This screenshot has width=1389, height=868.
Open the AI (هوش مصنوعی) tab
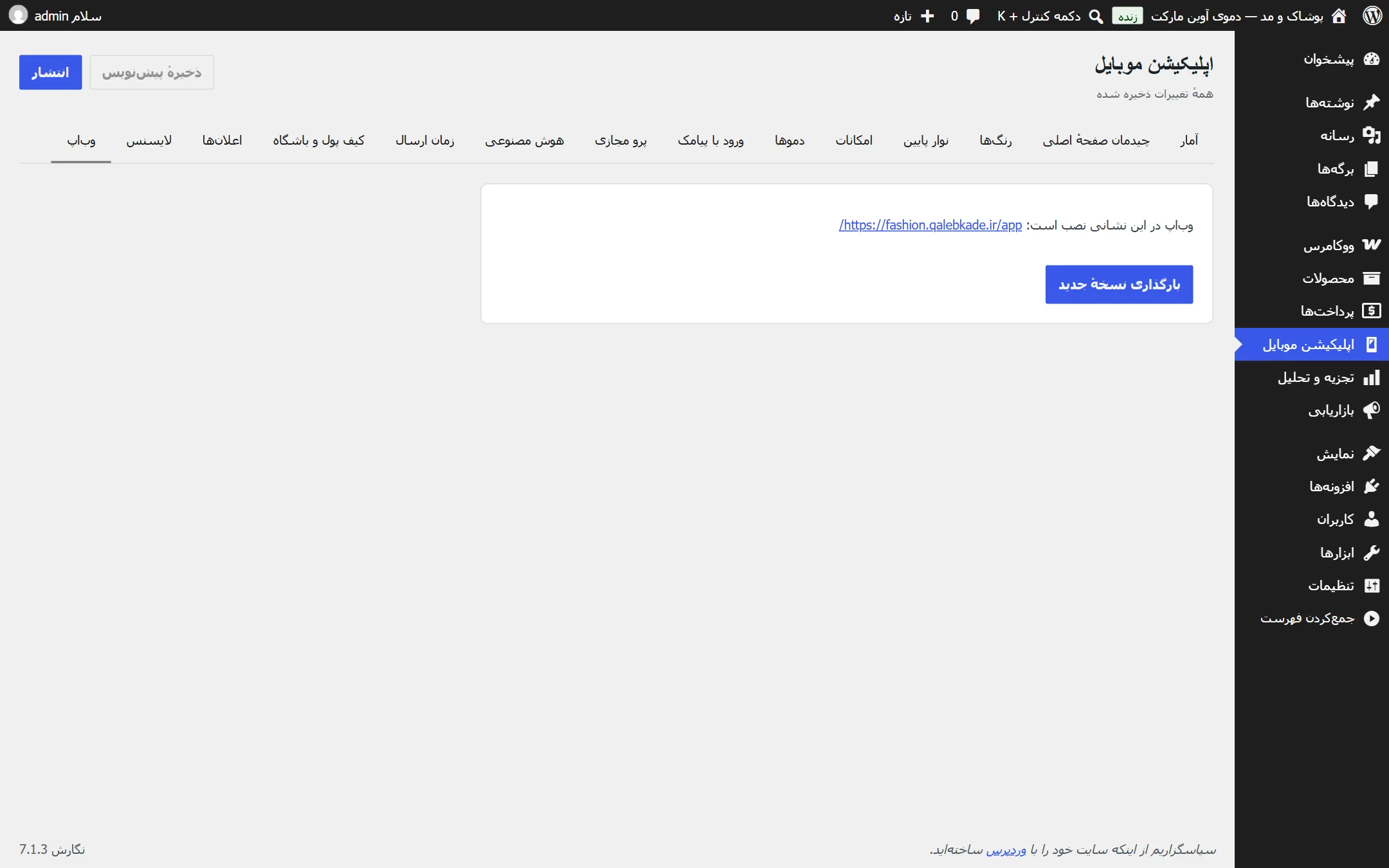(524, 140)
